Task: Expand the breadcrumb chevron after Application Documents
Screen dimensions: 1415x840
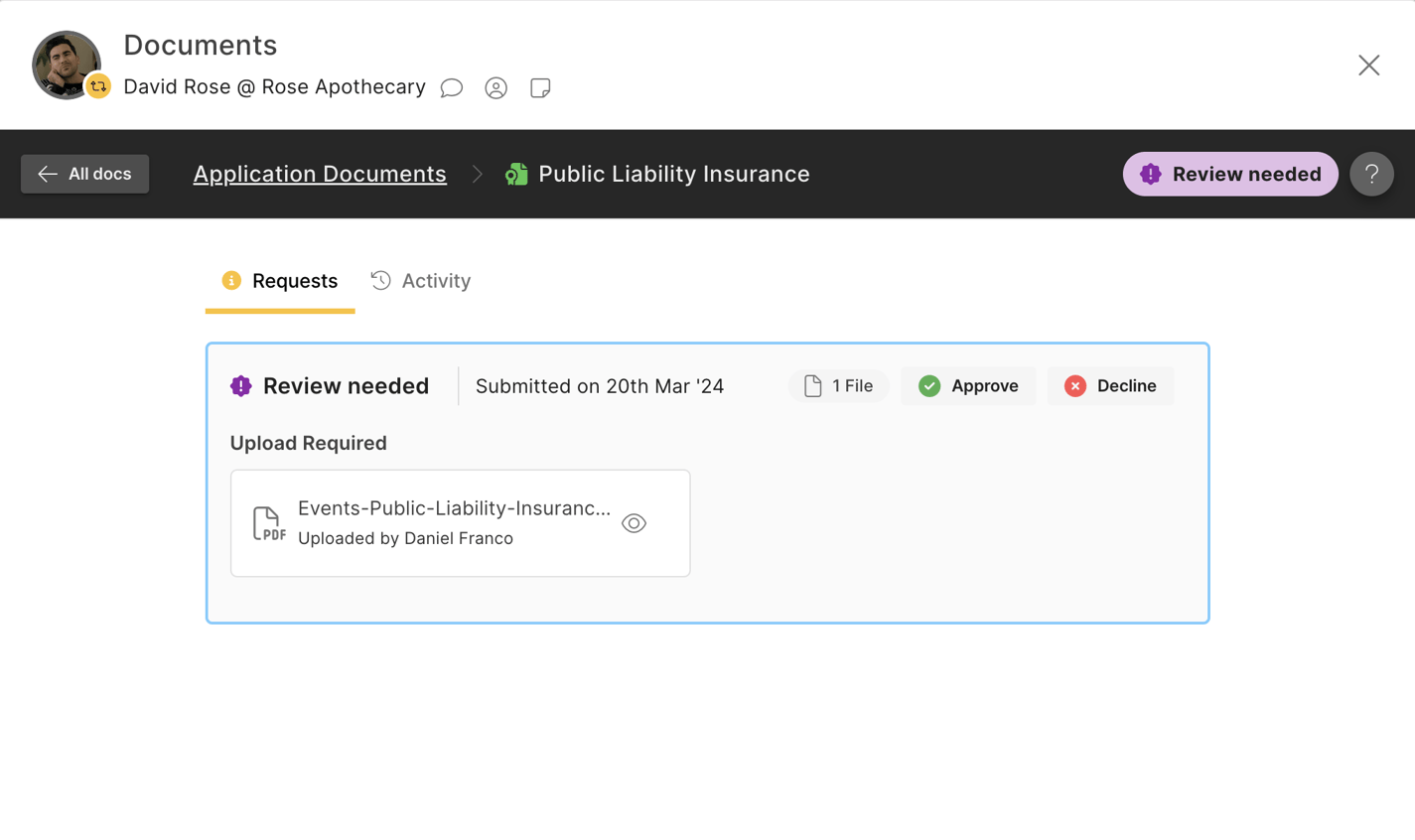Action: tap(477, 173)
